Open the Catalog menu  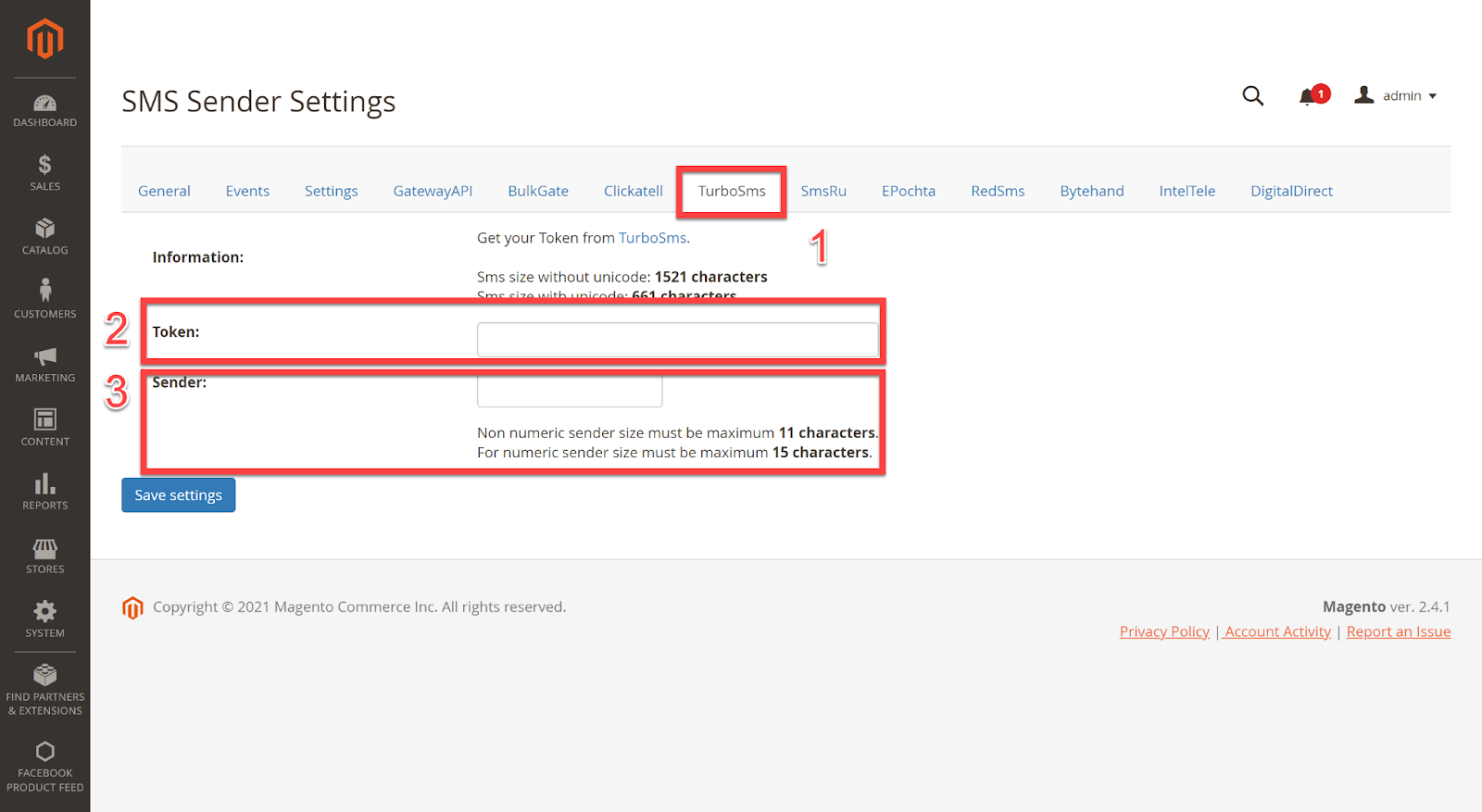(x=44, y=237)
